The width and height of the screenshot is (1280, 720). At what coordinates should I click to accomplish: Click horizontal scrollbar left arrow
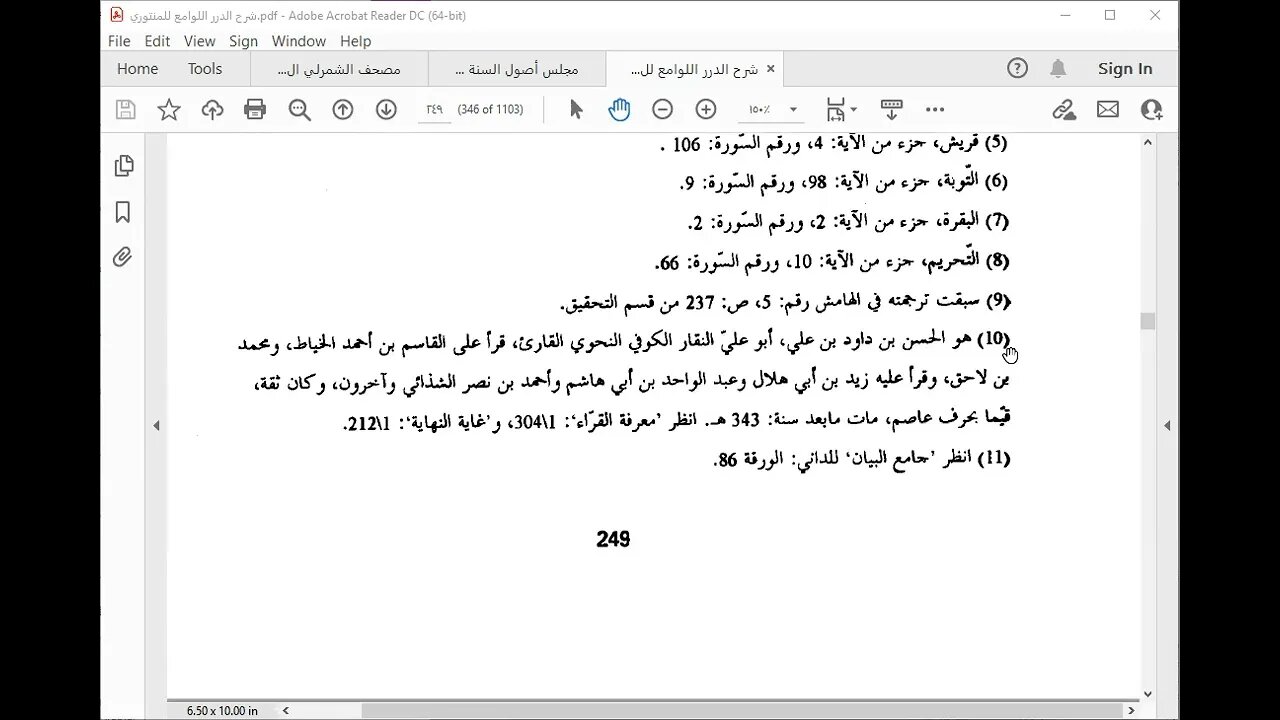pos(286,711)
